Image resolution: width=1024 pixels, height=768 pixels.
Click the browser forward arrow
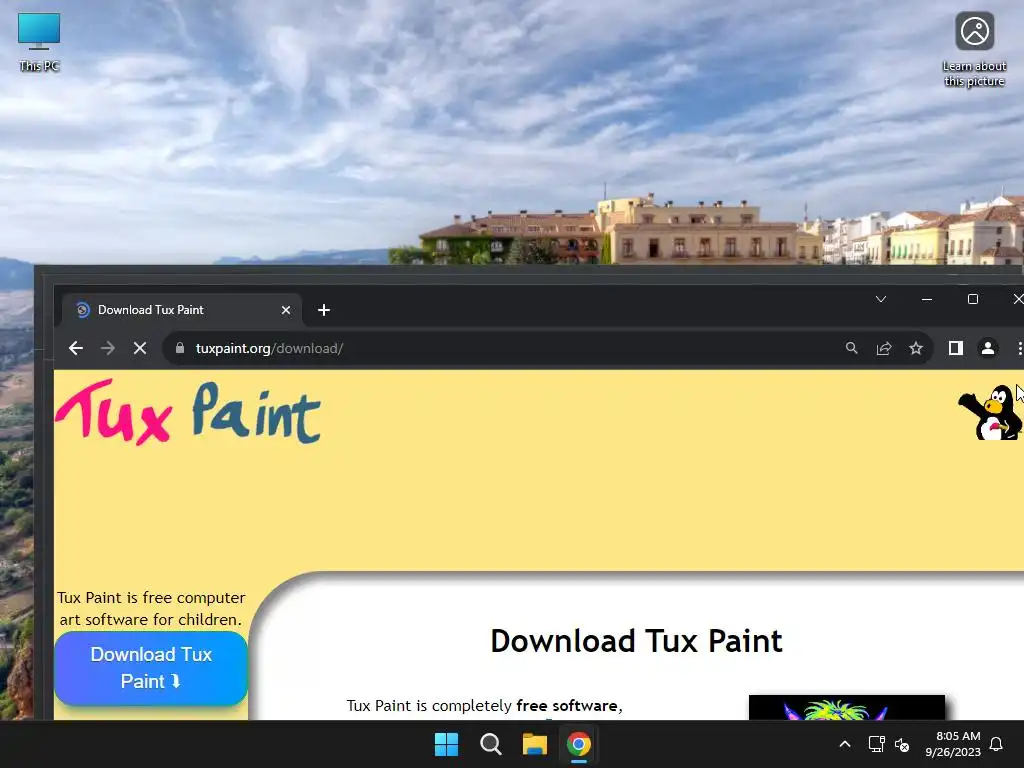108,348
